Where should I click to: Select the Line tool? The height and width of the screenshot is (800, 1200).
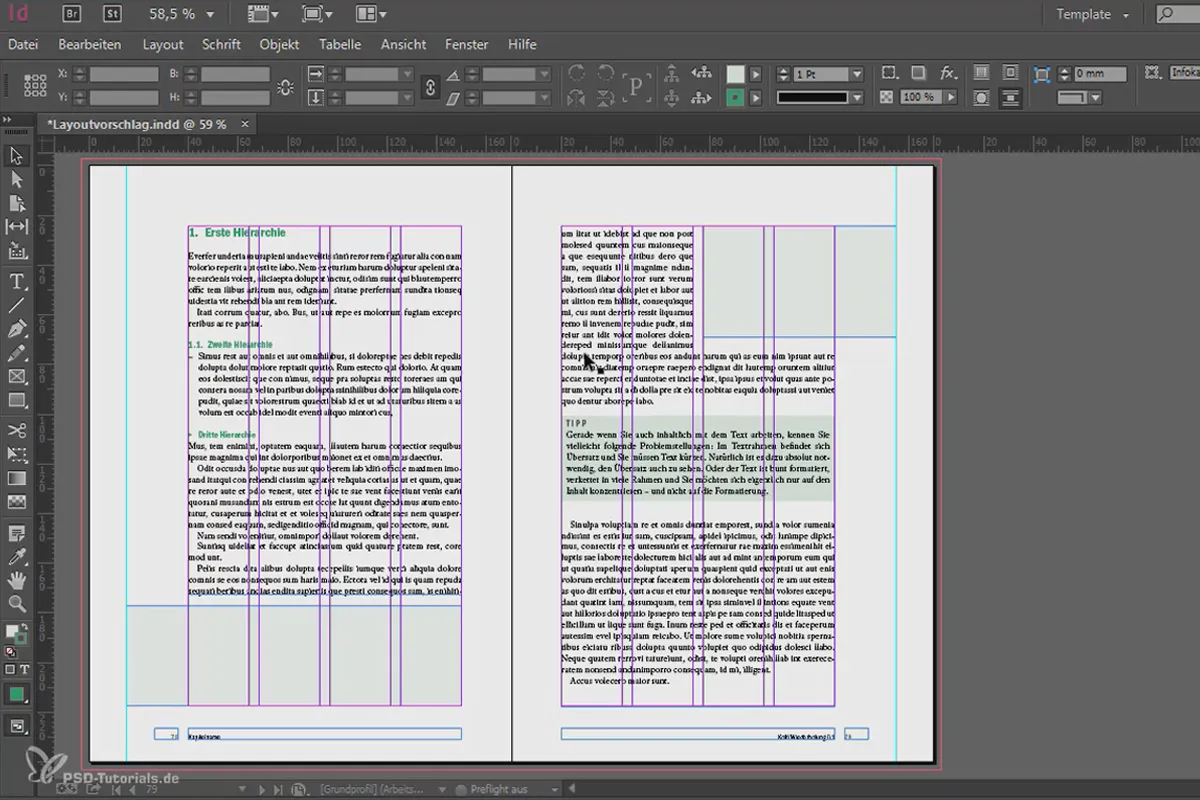pyautogui.click(x=16, y=305)
